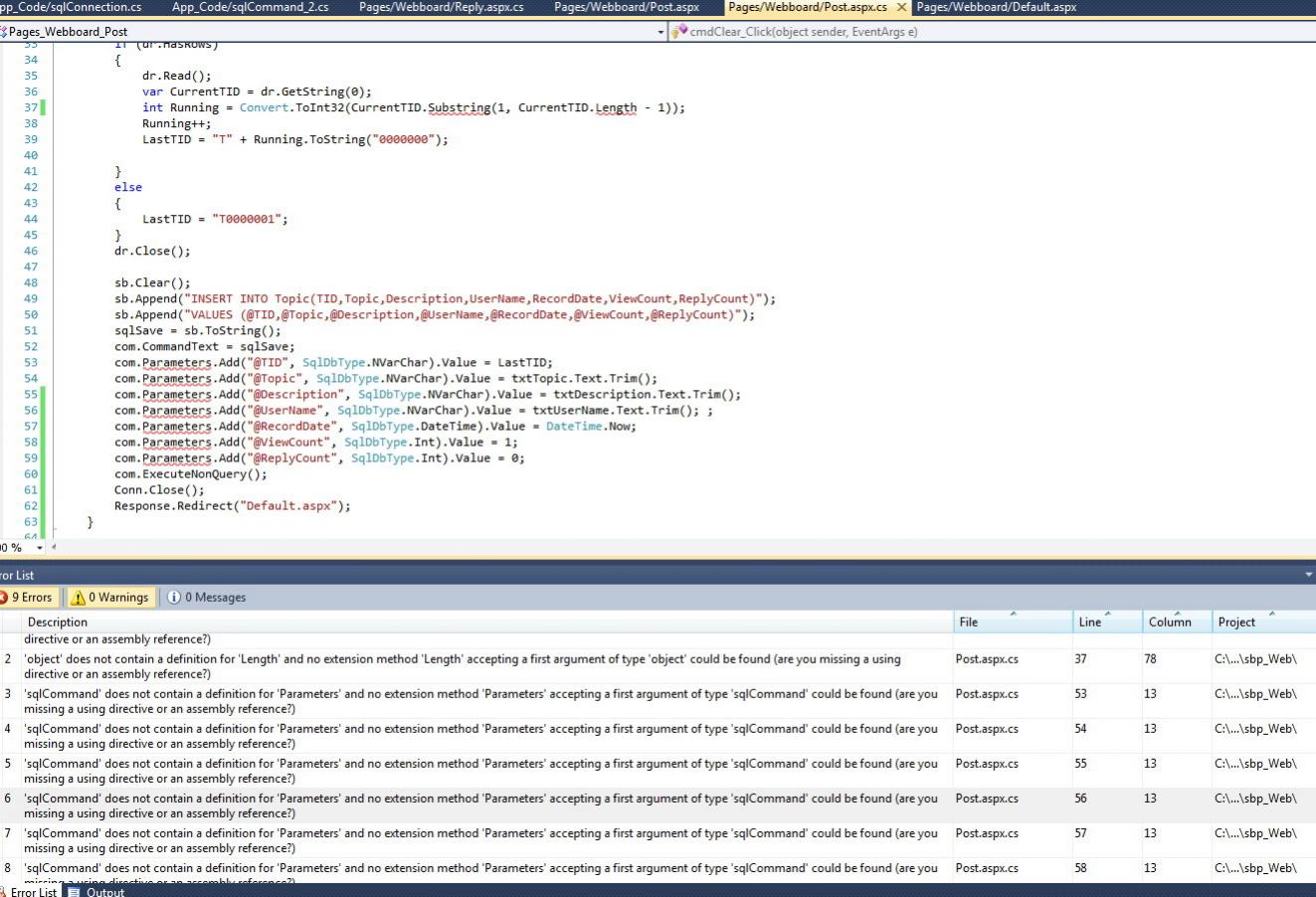The width and height of the screenshot is (1316, 897).
Task: Click the else keyword on line 42
Action: 128,188
